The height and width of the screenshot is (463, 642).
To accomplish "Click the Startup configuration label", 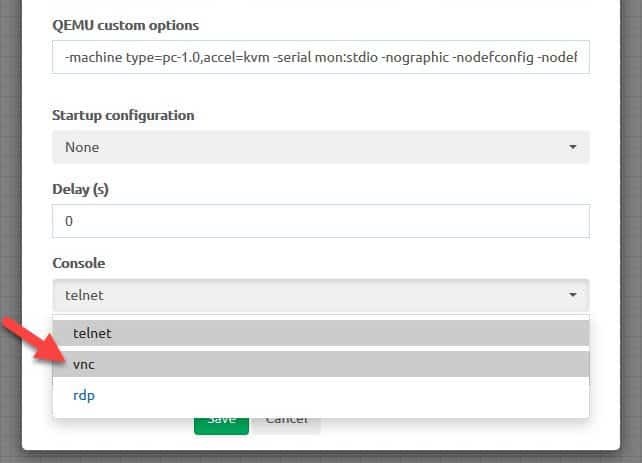I will pos(123,115).
